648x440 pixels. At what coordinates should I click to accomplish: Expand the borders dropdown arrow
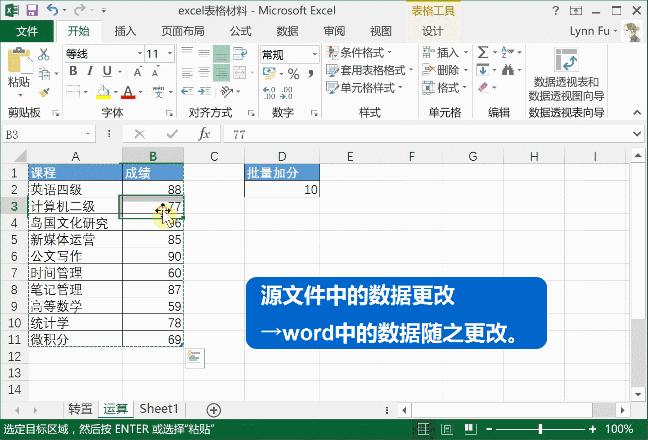coord(86,92)
